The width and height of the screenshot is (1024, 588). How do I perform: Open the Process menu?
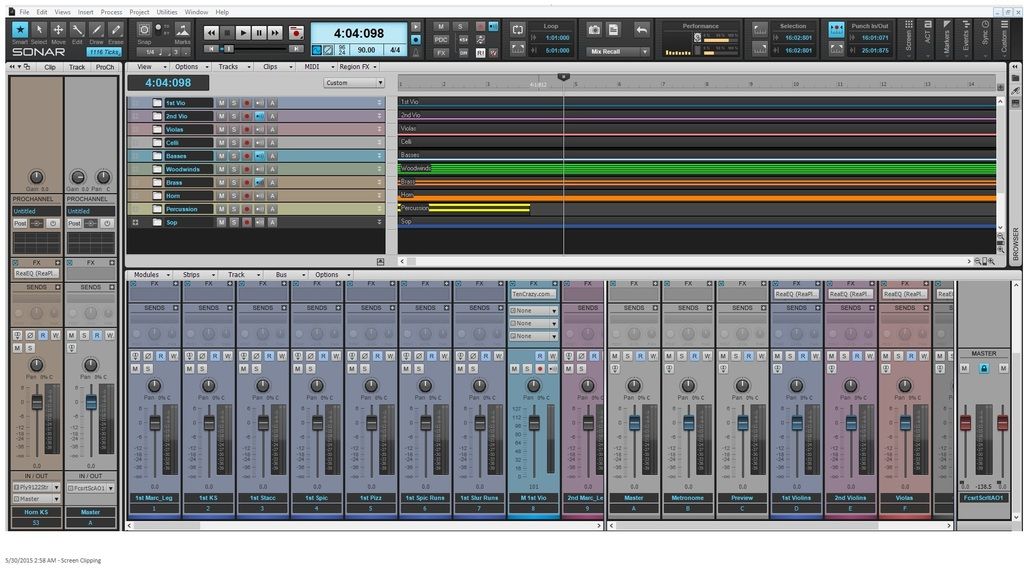(x=111, y=12)
